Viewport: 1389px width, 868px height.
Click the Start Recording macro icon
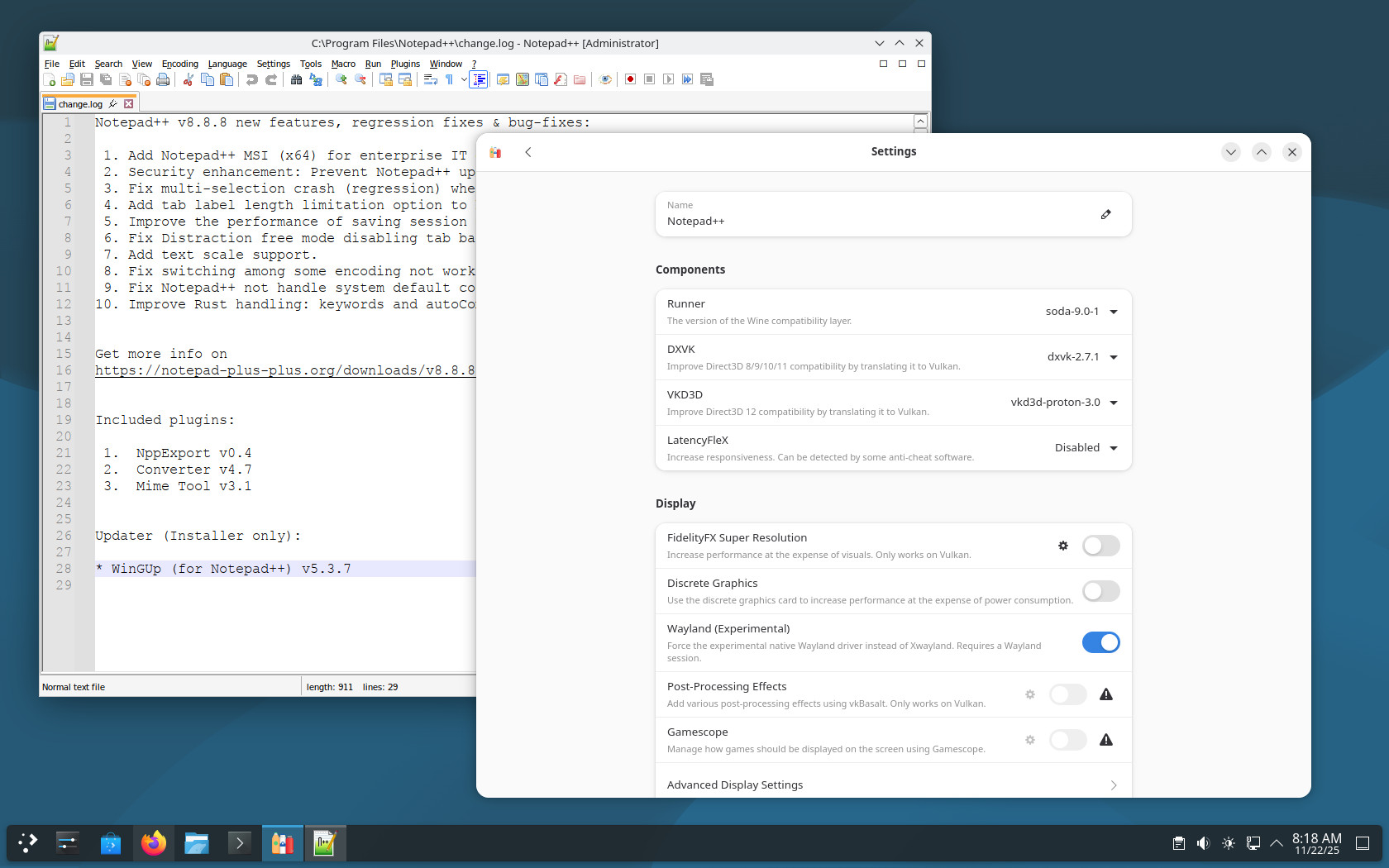point(630,79)
